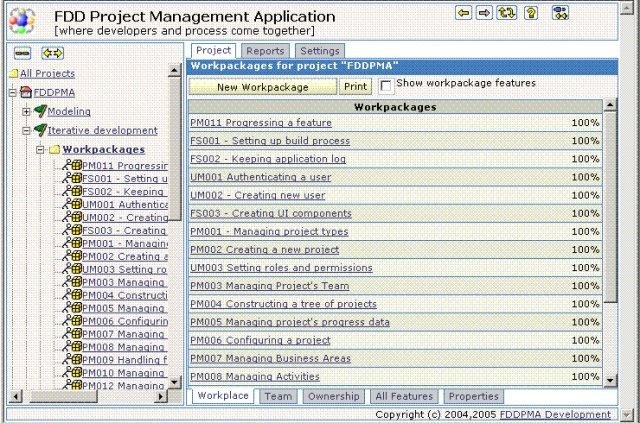
Task: Click the refresh arrows icon
Action: (507, 13)
